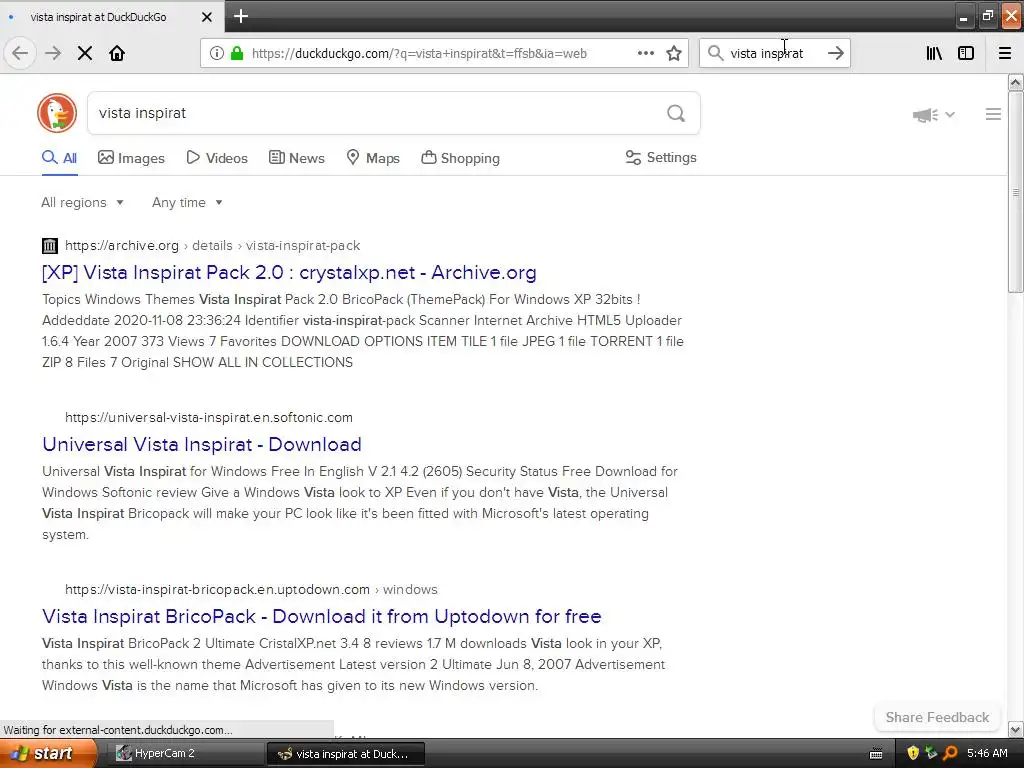Viewport: 1024px width, 768px height.
Task: Click the archive.org result URL breadcrumb
Action: click(x=212, y=246)
